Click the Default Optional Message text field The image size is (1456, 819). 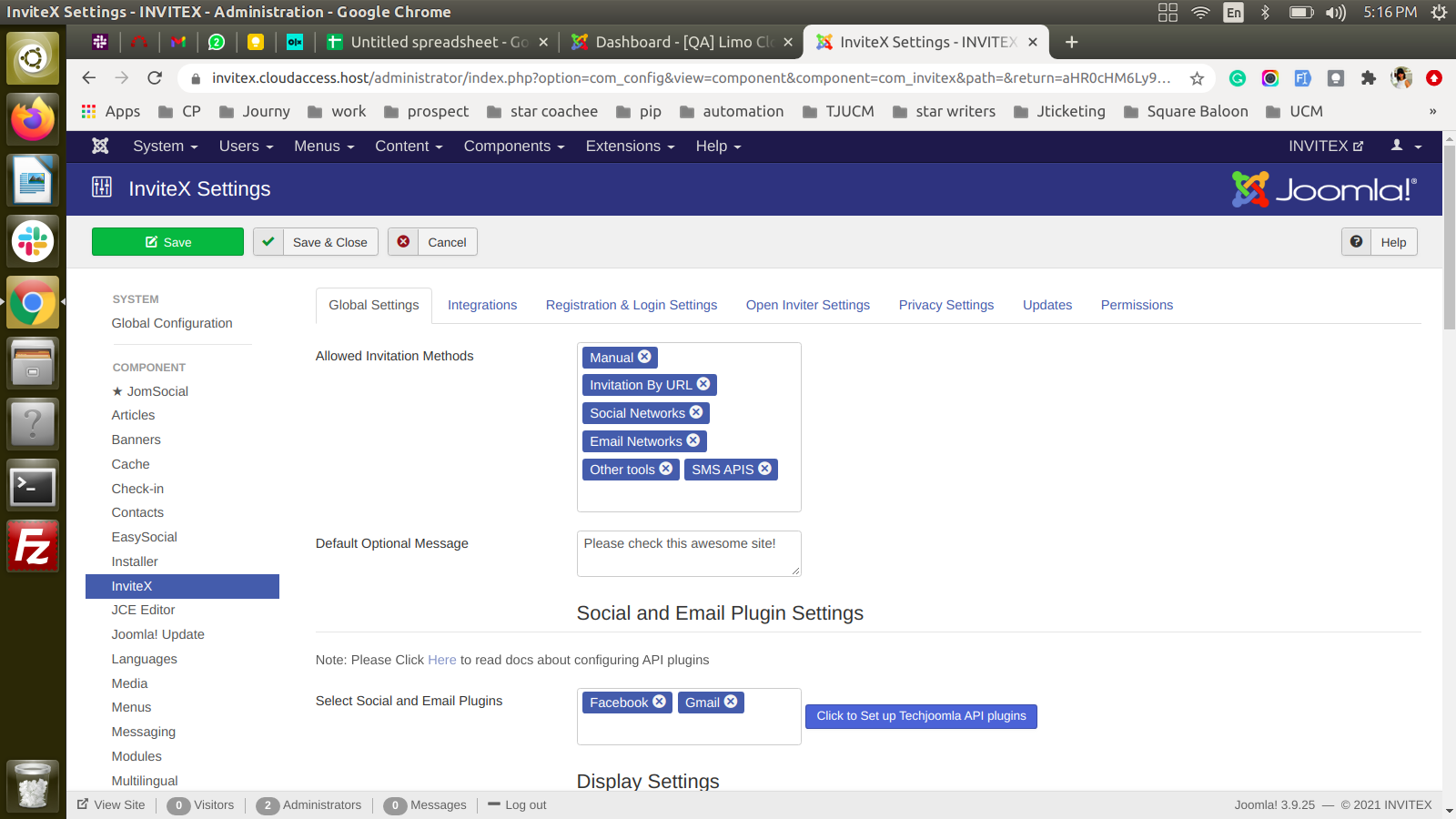pos(688,553)
